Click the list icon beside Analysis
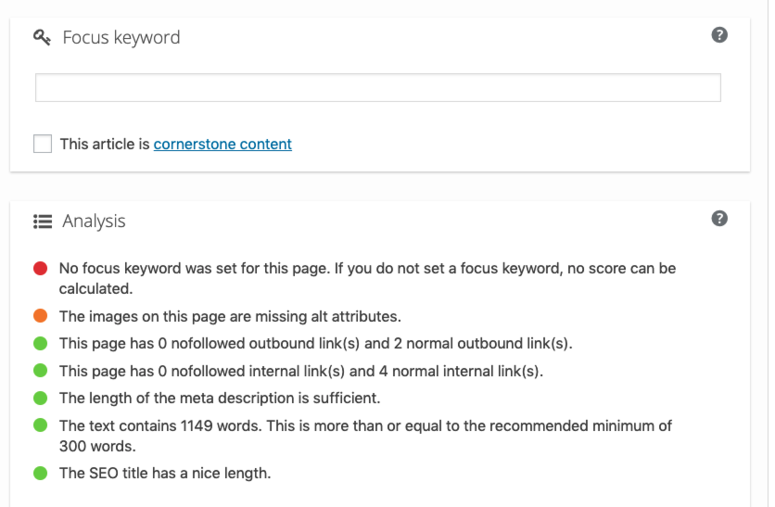This screenshot has height=507, width=775. pyautogui.click(x=43, y=221)
